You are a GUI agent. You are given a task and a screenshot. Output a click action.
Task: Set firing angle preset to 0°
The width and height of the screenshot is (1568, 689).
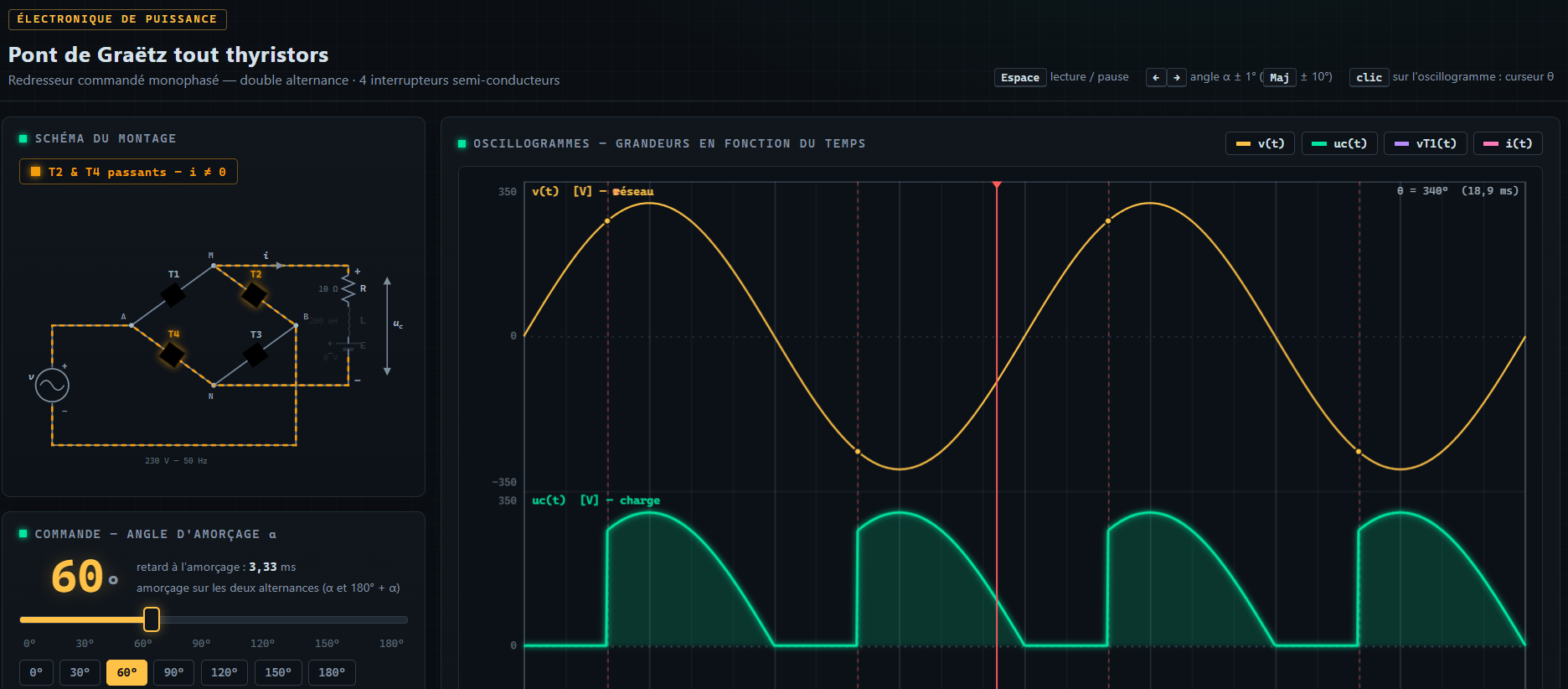pos(36,672)
